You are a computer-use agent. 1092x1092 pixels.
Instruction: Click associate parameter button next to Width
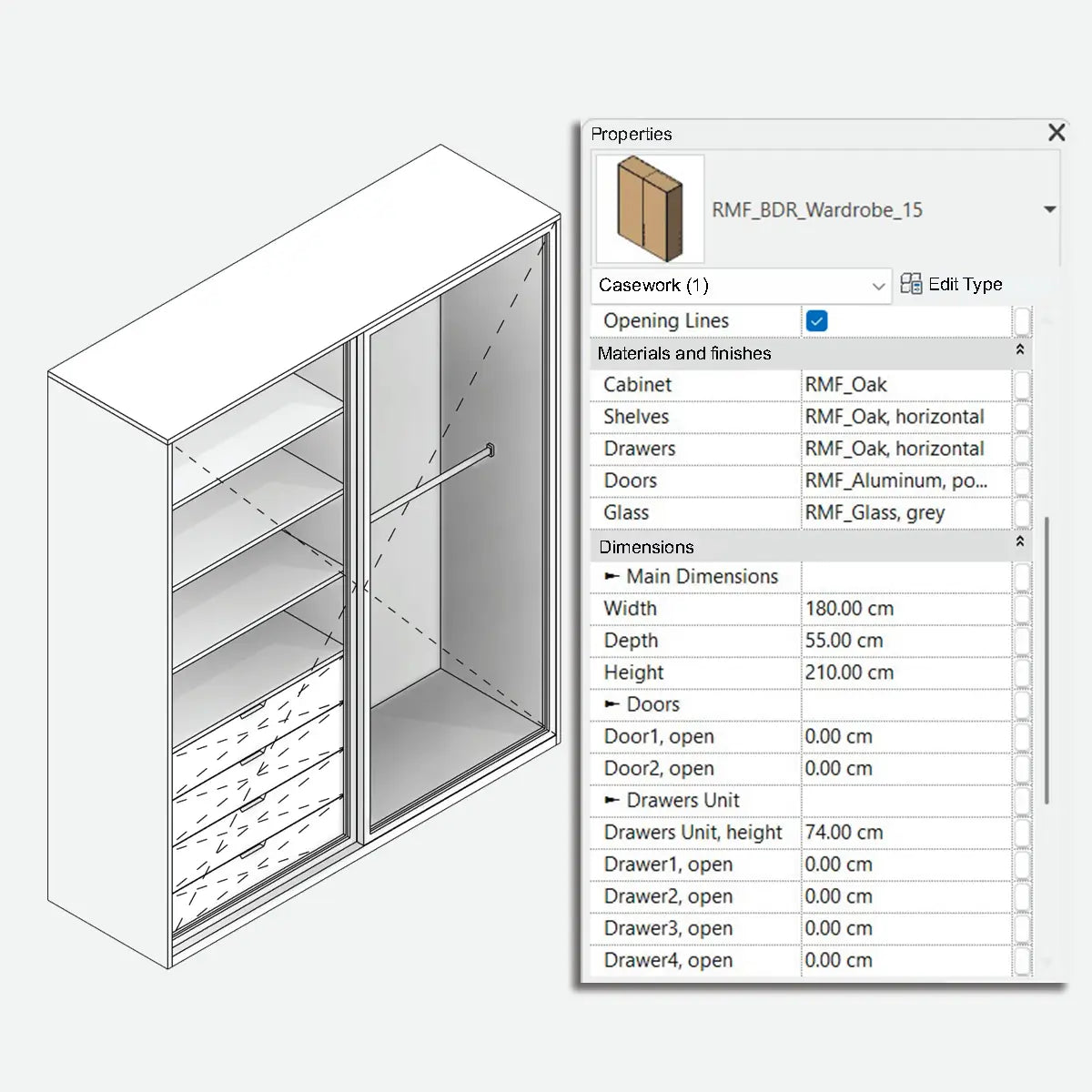(1023, 608)
